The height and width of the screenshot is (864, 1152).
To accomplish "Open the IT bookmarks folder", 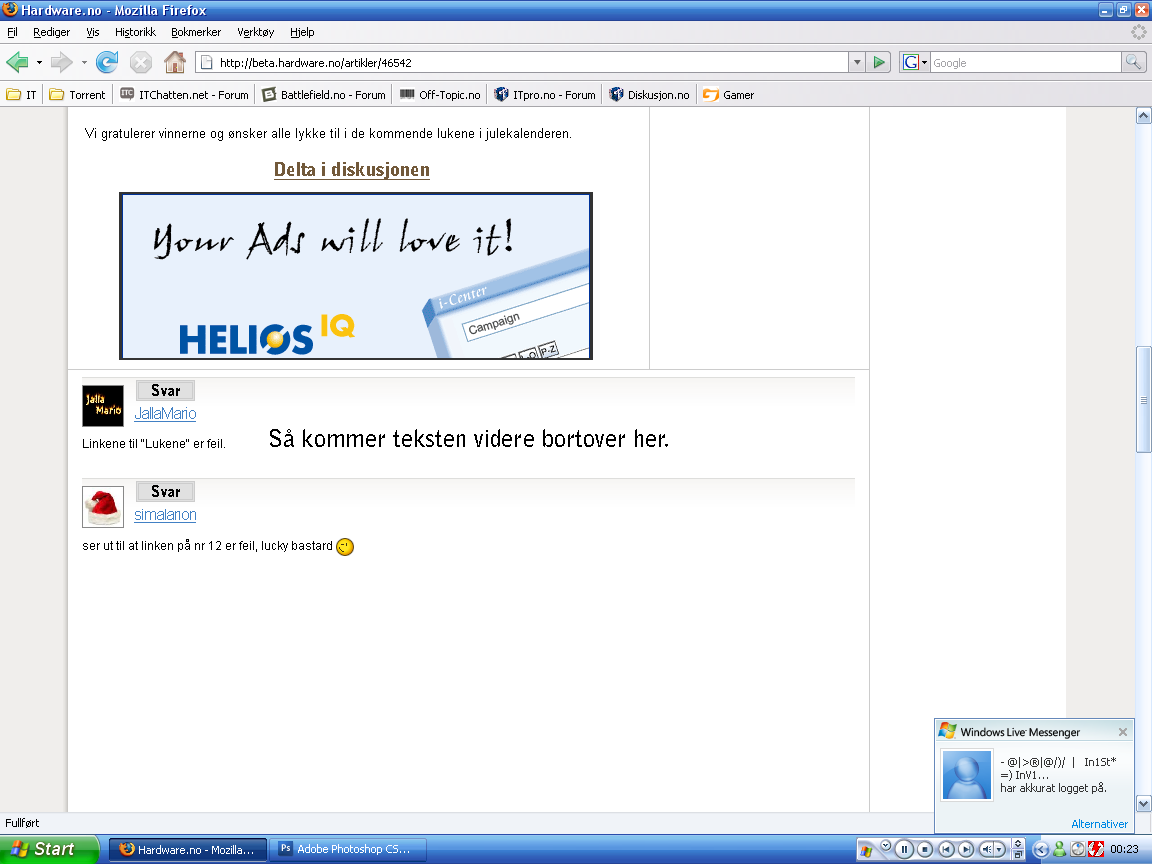I will [21, 95].
